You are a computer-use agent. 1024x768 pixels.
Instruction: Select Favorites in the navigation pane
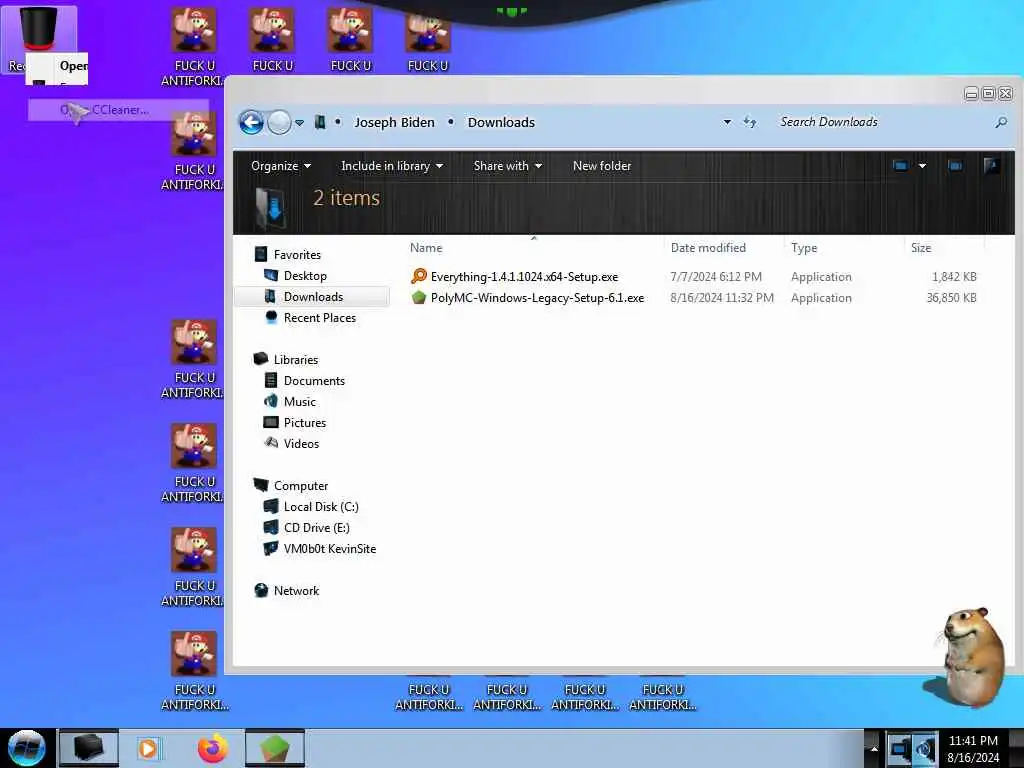click(x=297, y=255)
